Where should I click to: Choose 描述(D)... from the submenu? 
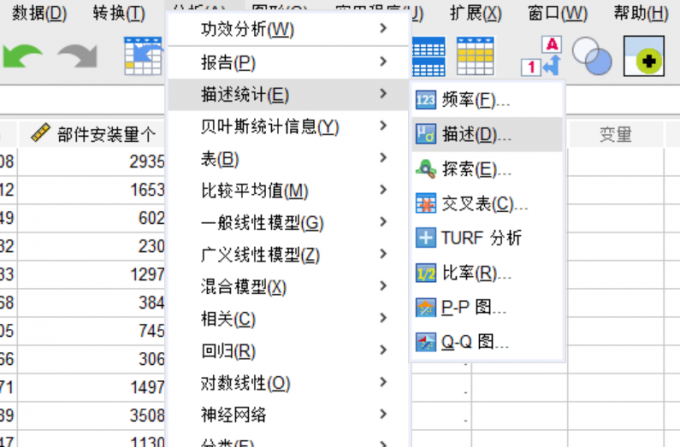pos(487,134)
